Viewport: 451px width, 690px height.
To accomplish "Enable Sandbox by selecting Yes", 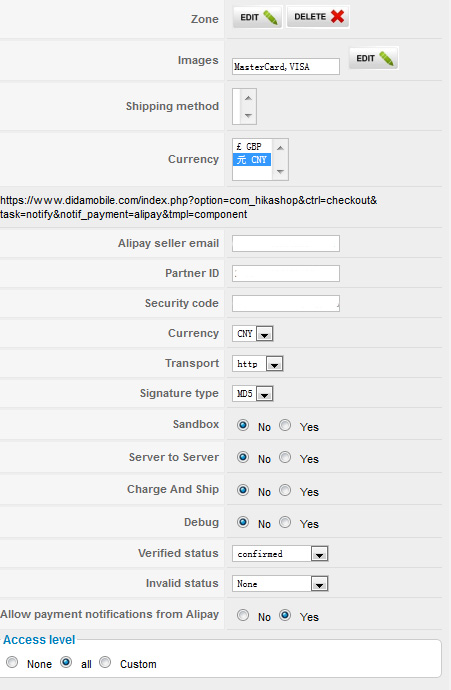I will point(285,425).
